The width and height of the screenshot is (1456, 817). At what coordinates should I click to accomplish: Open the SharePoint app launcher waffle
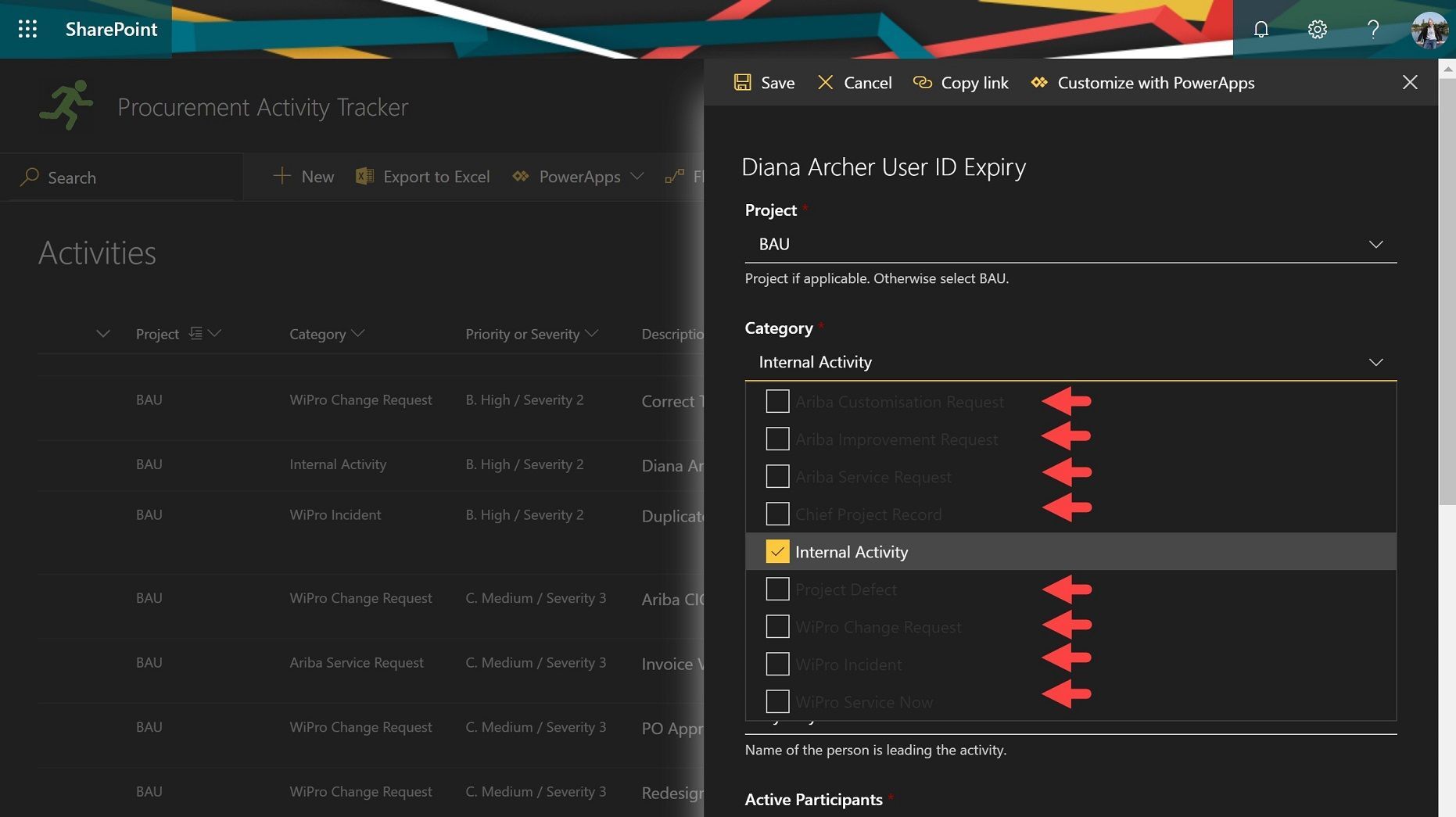pos(27,29)
